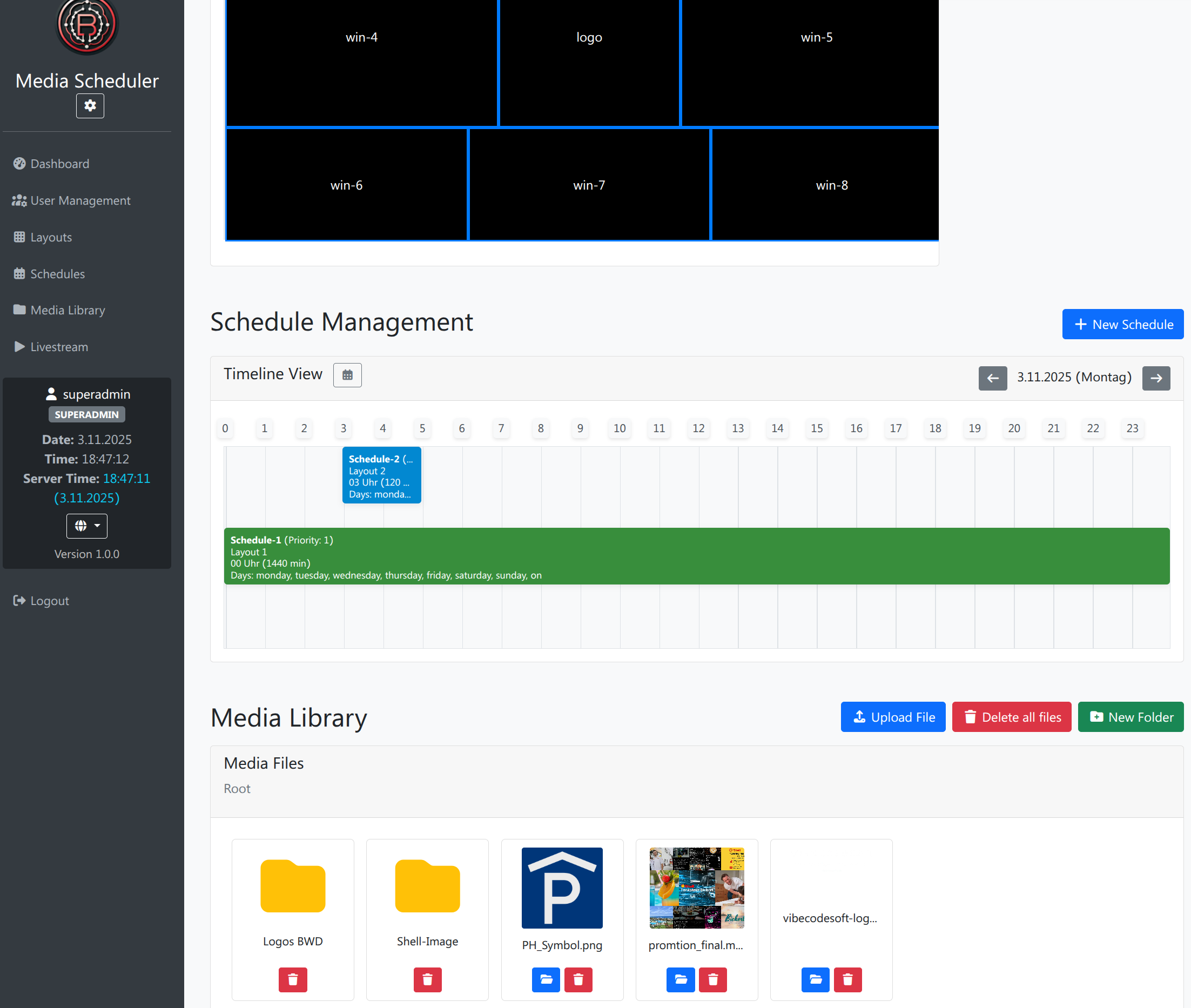
Task: Click the win-7 layout window
Action: 589,185
